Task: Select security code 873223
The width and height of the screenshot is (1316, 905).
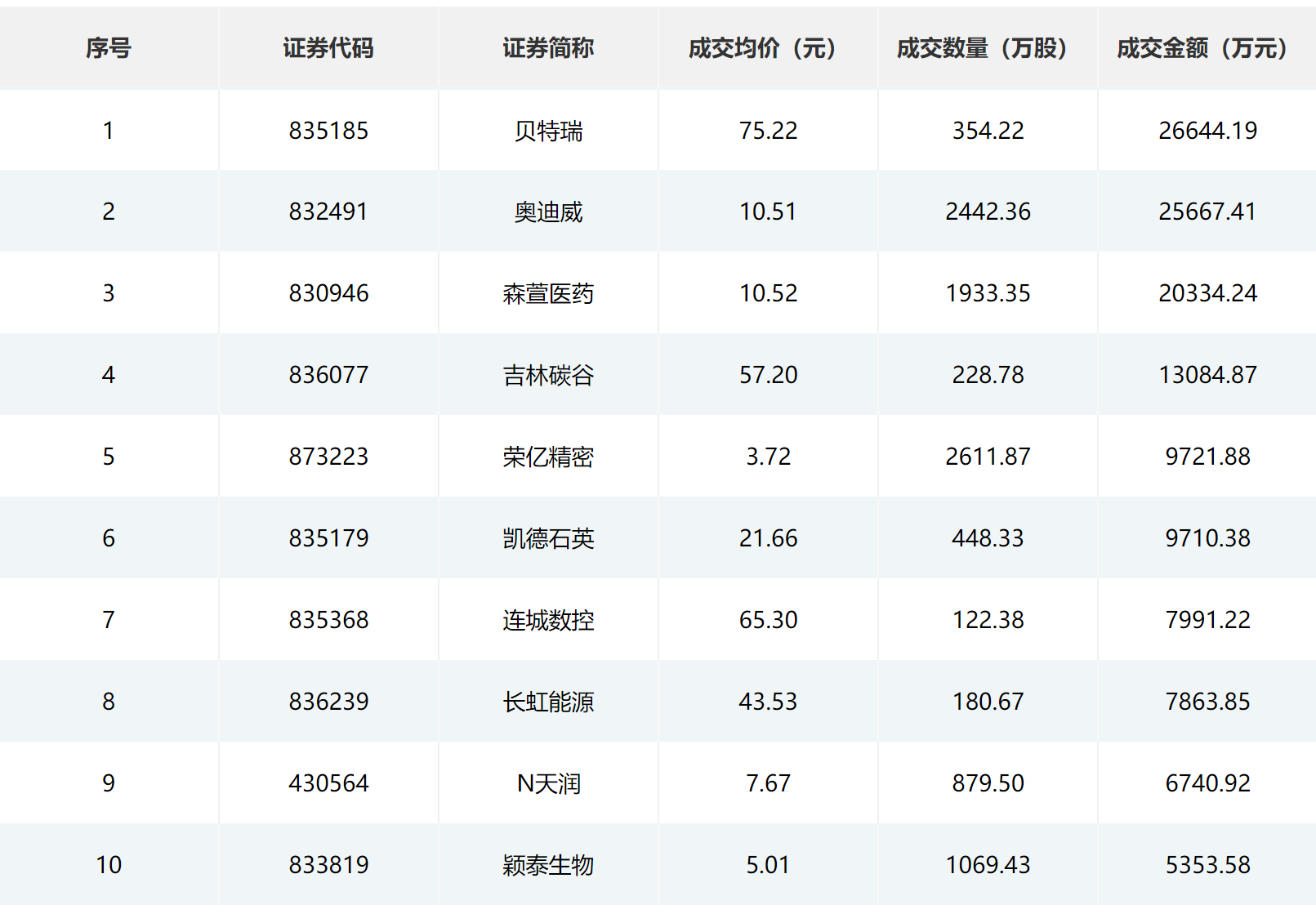Action: pyautogui.click(x=328, y=457)
